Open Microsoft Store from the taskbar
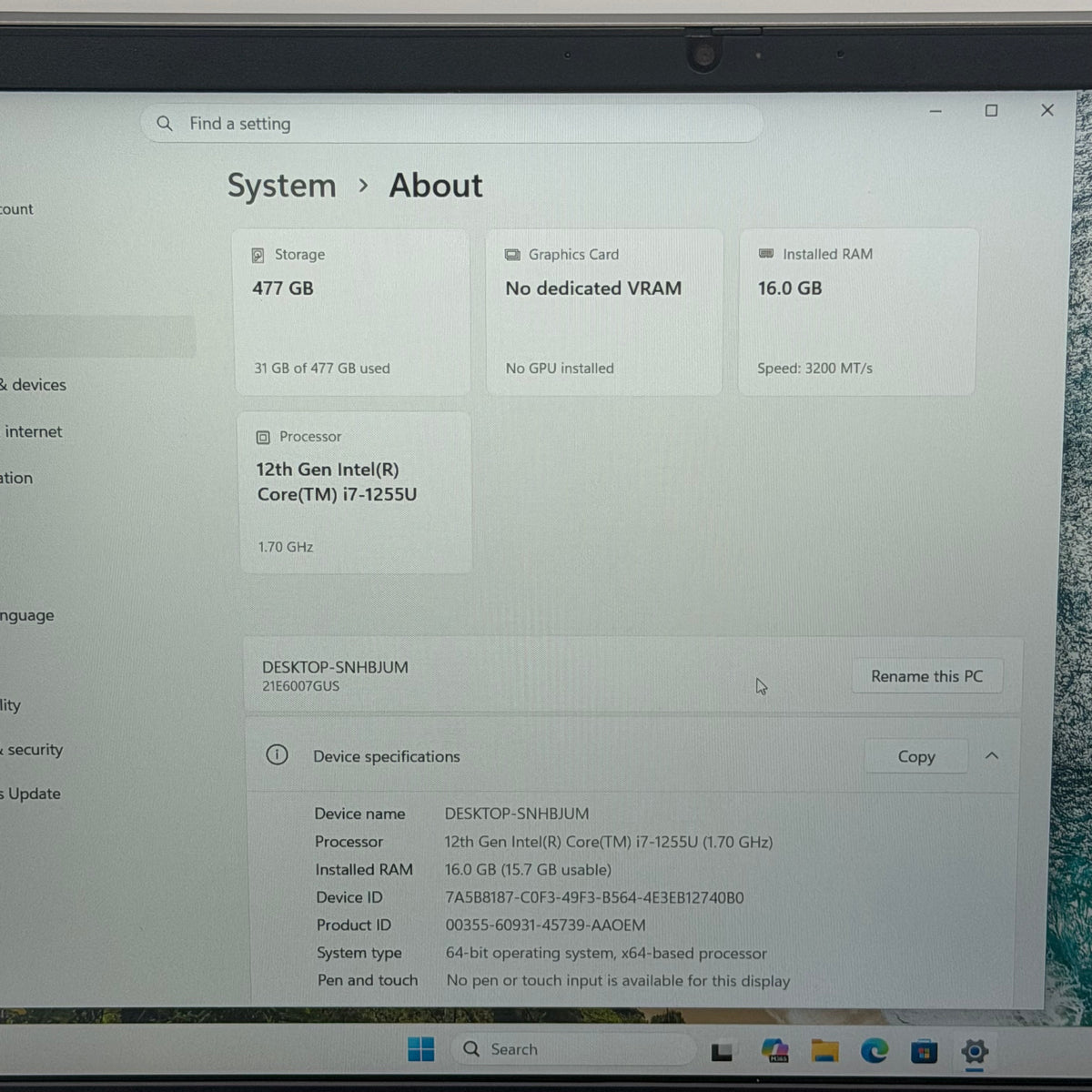Viewport: 1092px width, 1092px height. (924, 1052)
